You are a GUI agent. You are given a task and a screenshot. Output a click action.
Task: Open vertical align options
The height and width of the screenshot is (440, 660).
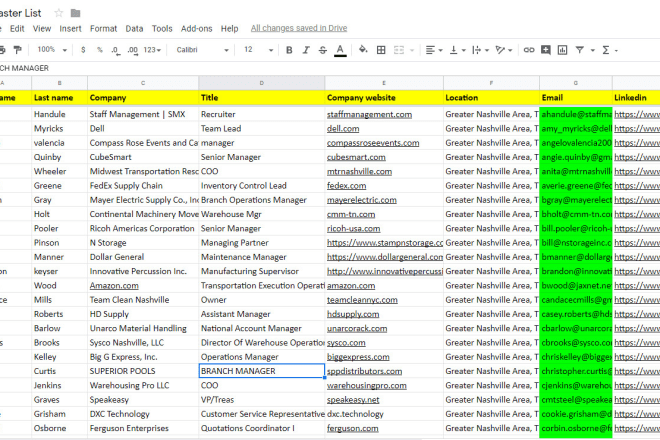[x=458, y=50]
